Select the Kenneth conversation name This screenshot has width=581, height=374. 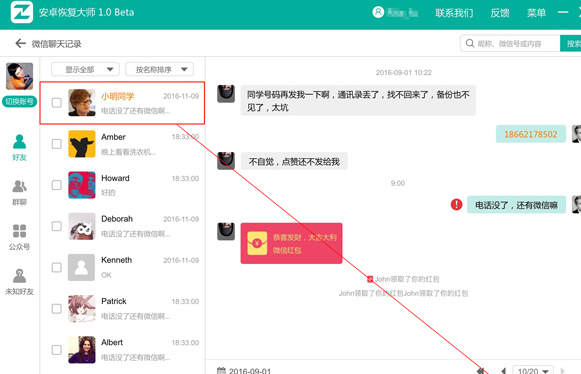pos(116,260)
